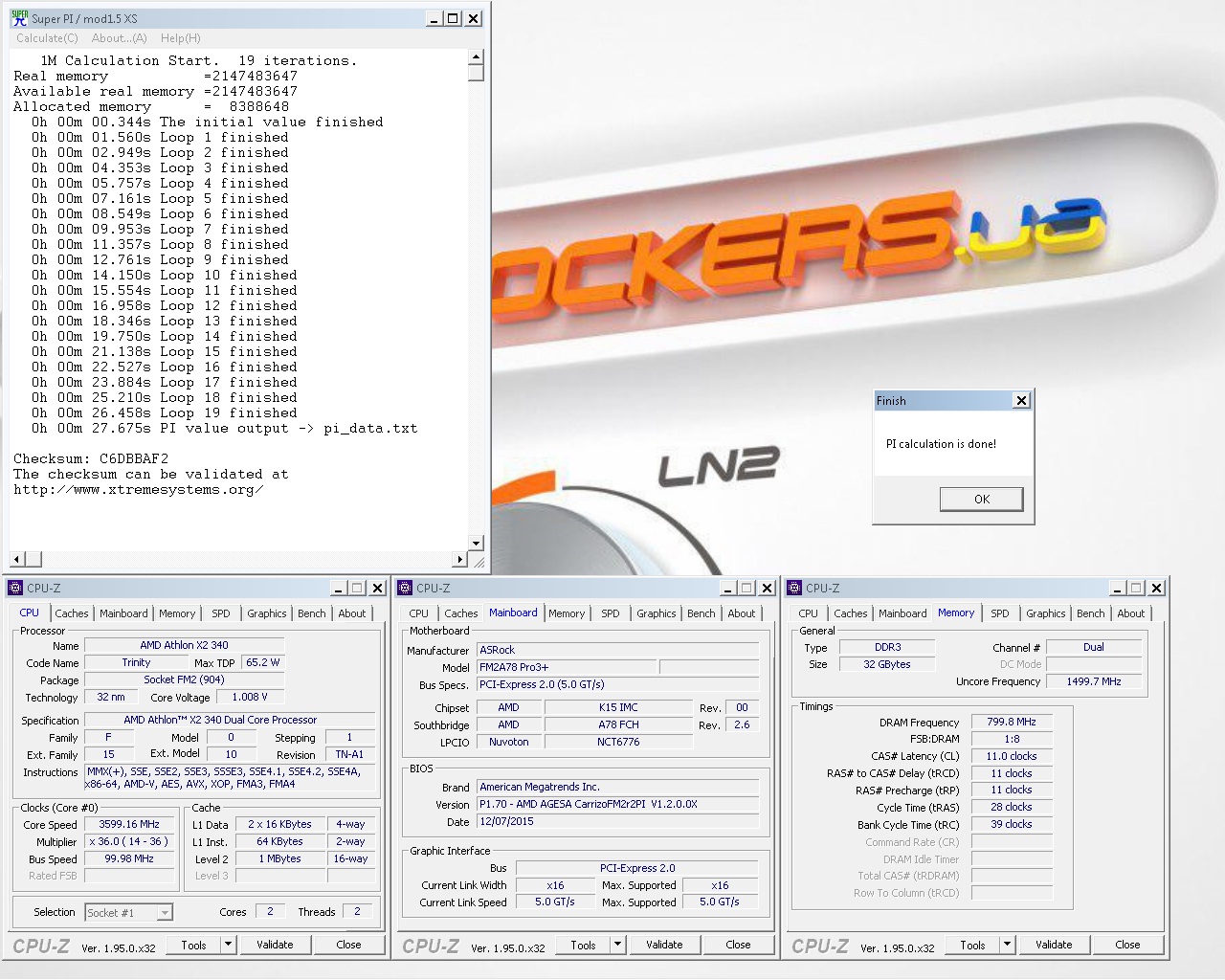Click the Multiplier value x 36.0
This screenshot has height=980, width=1225.
click(129, 841)
